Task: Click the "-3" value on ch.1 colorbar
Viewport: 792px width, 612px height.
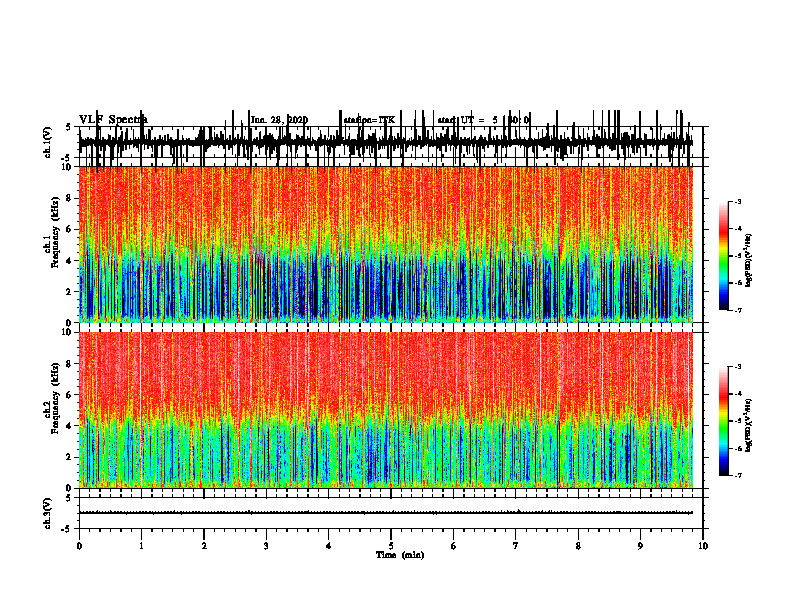Action: pyautogui.click(x=738, y=201)
